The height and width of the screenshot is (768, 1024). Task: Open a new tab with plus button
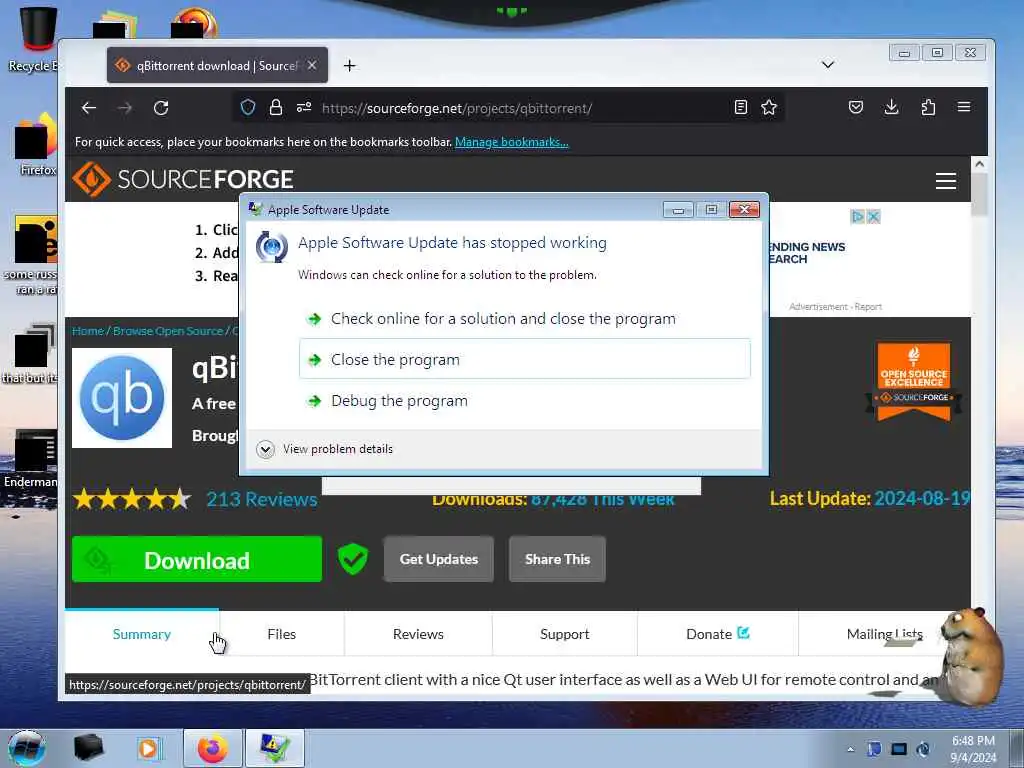tap(350, 65)
